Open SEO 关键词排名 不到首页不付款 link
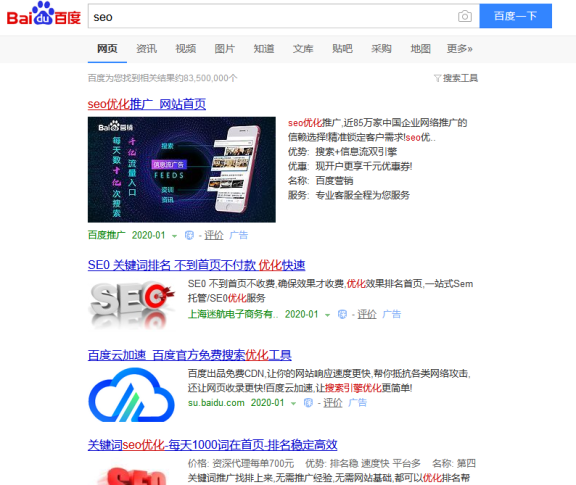This screenshot has height=485, width=576. pyautogui.click(x=197, y=265)
